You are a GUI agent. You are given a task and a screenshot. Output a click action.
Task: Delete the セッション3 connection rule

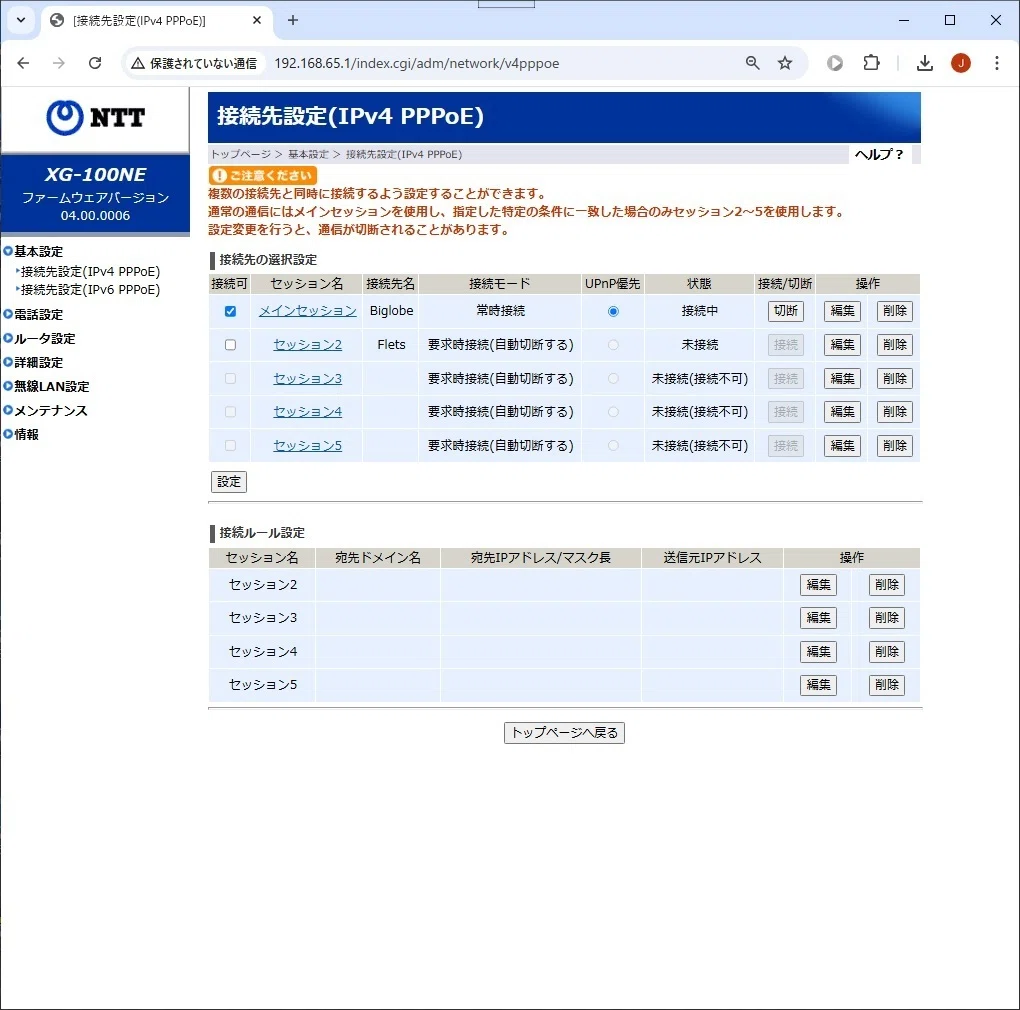click(887, 618)
